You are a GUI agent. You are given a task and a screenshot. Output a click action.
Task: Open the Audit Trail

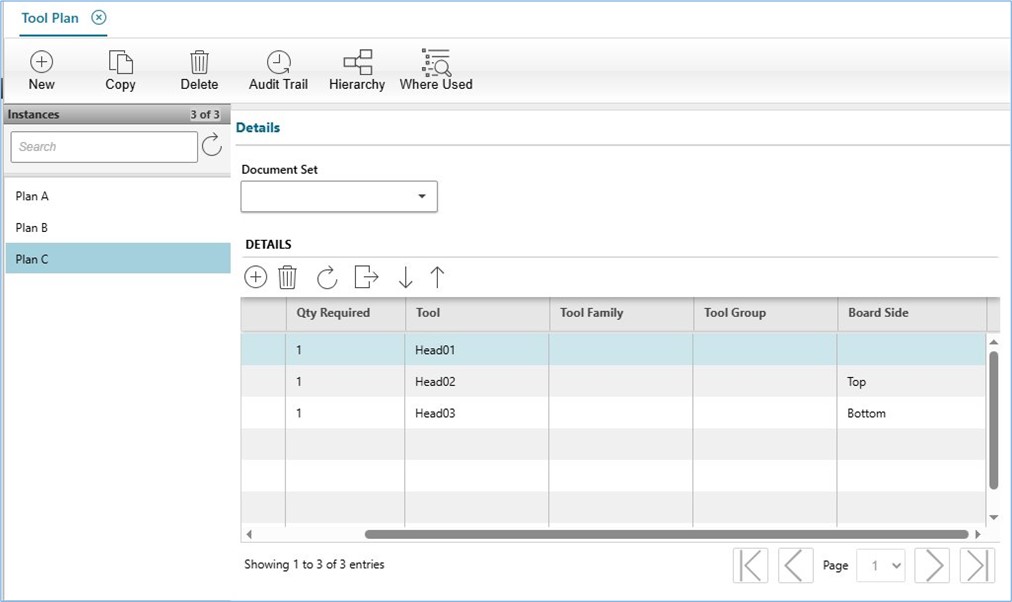point(278,63)
